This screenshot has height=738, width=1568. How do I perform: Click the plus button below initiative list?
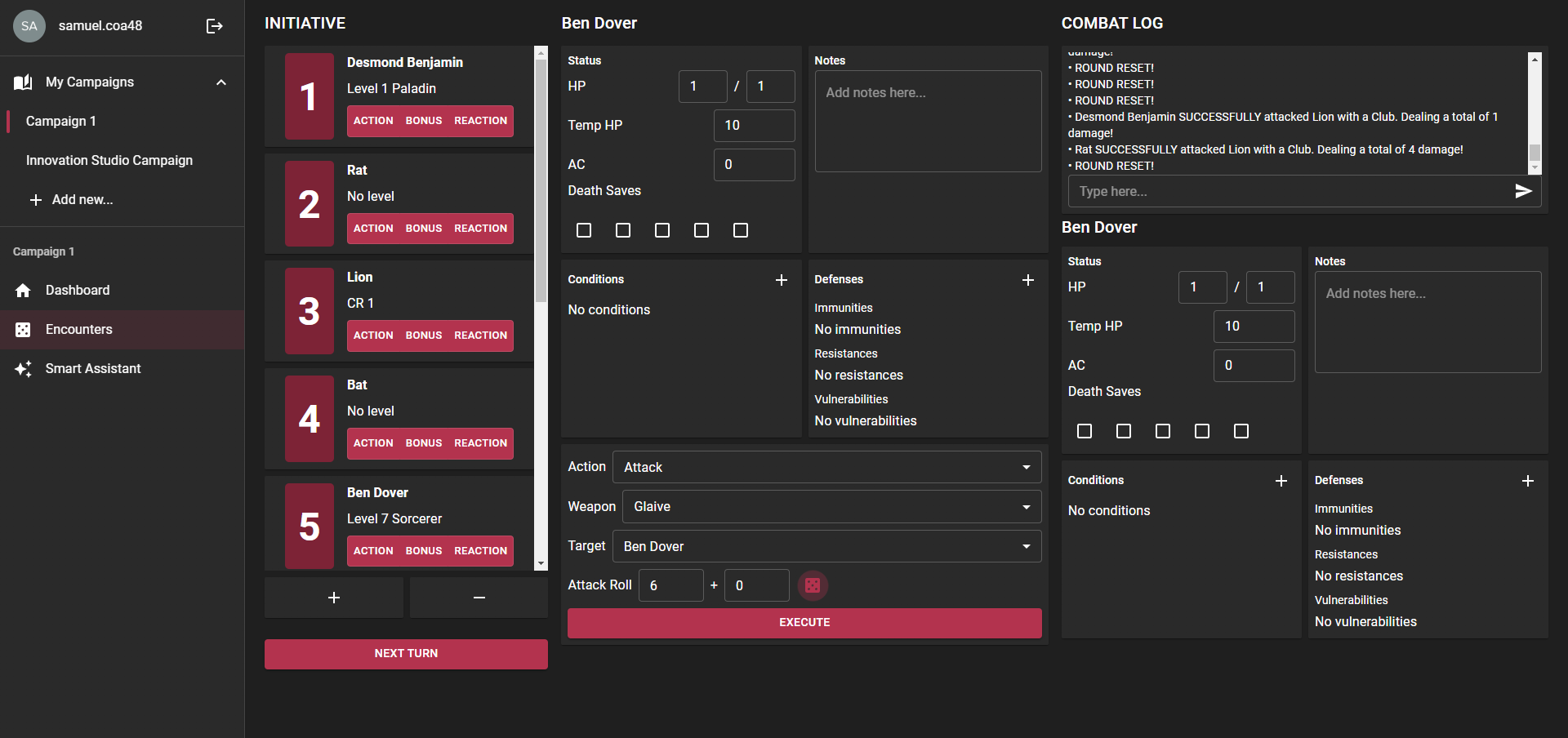[333, 598]
